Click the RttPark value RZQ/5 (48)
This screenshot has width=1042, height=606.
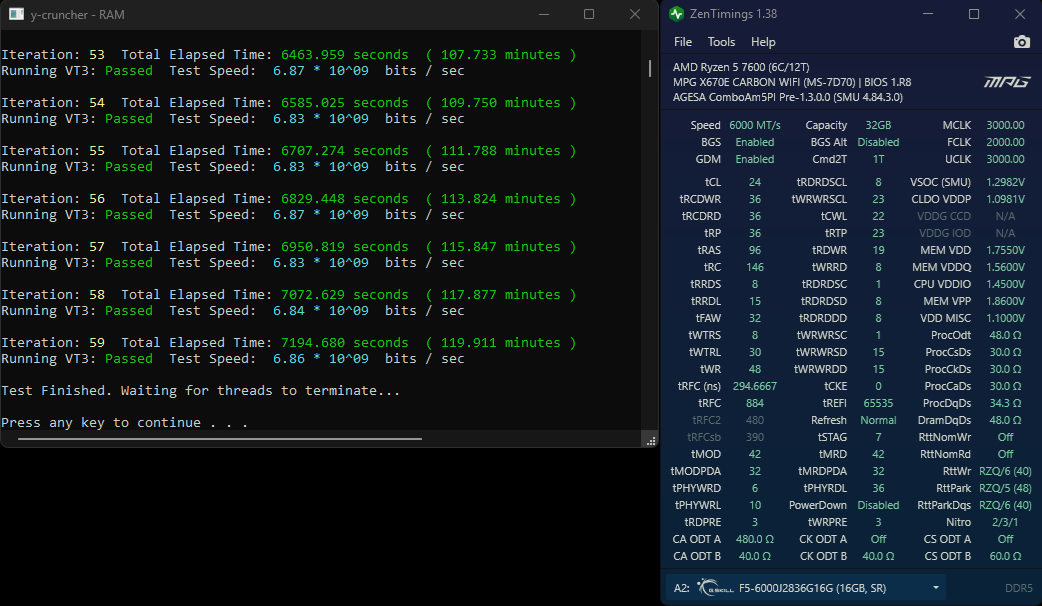point(1005,488)
